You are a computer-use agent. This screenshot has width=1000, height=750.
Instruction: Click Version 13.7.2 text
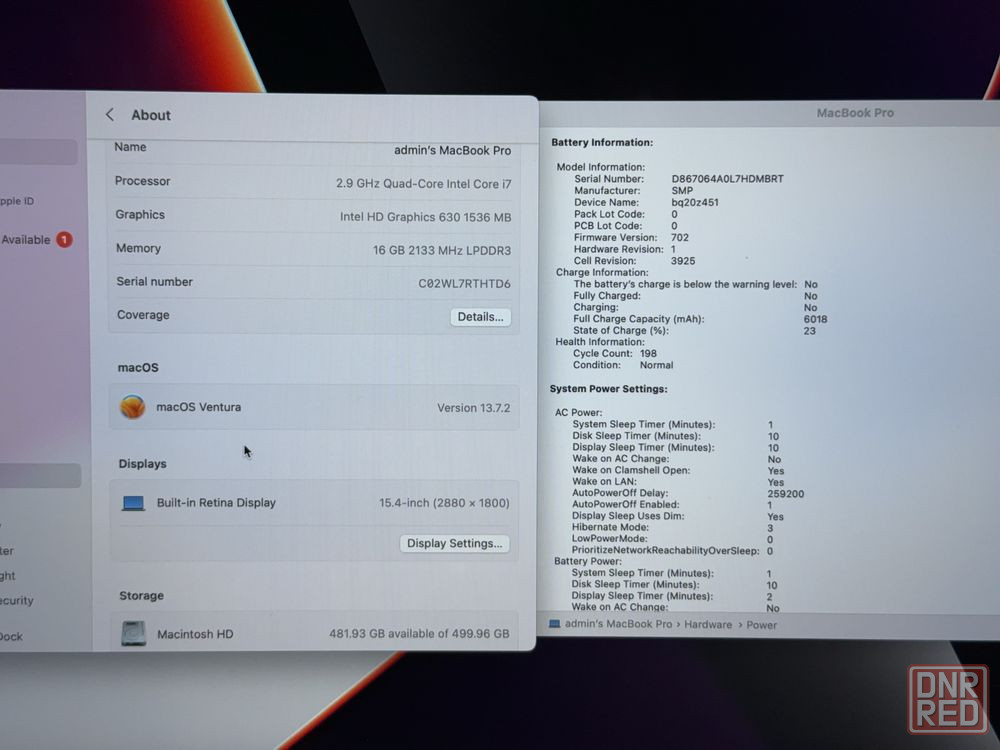(473, 408)
